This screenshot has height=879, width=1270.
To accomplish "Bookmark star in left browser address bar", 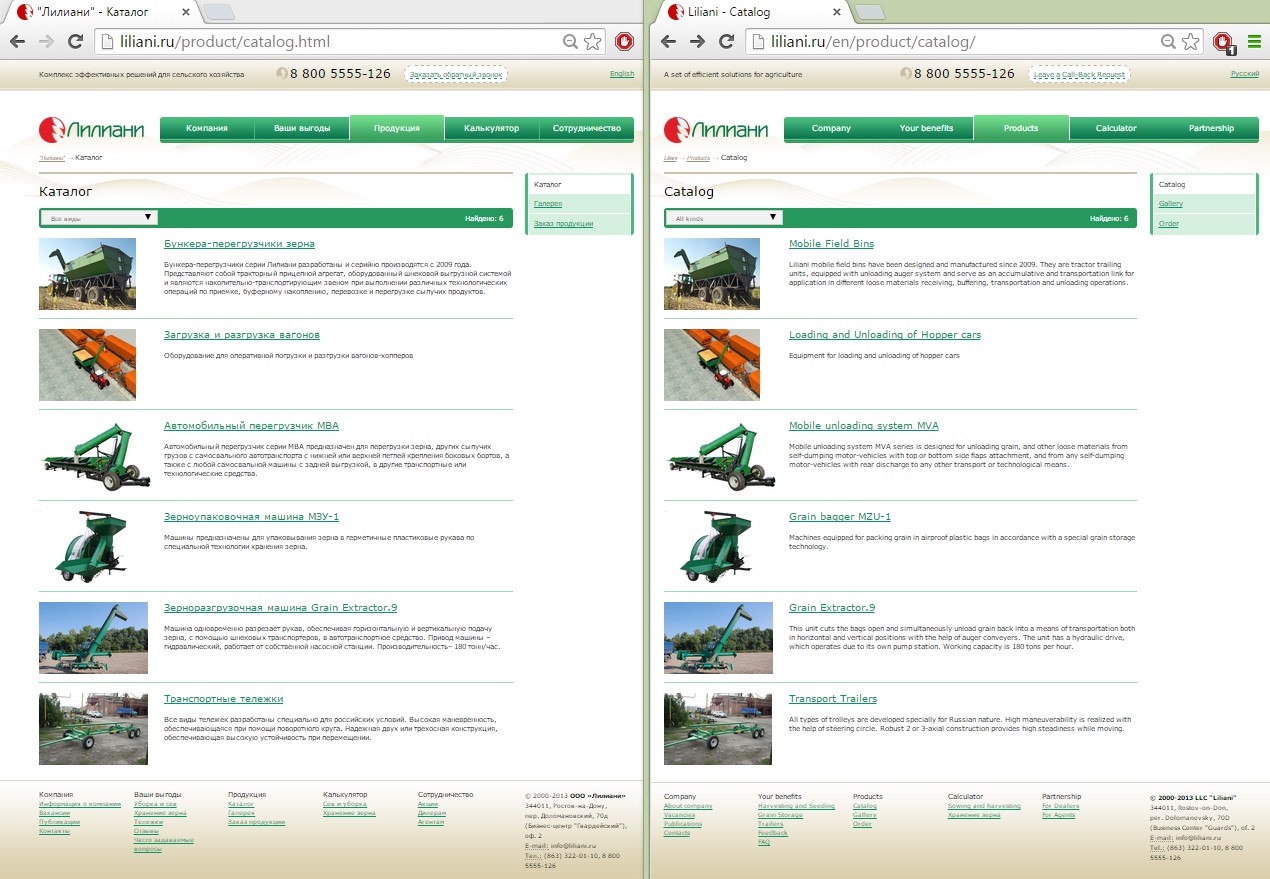I will coord(593,42).
